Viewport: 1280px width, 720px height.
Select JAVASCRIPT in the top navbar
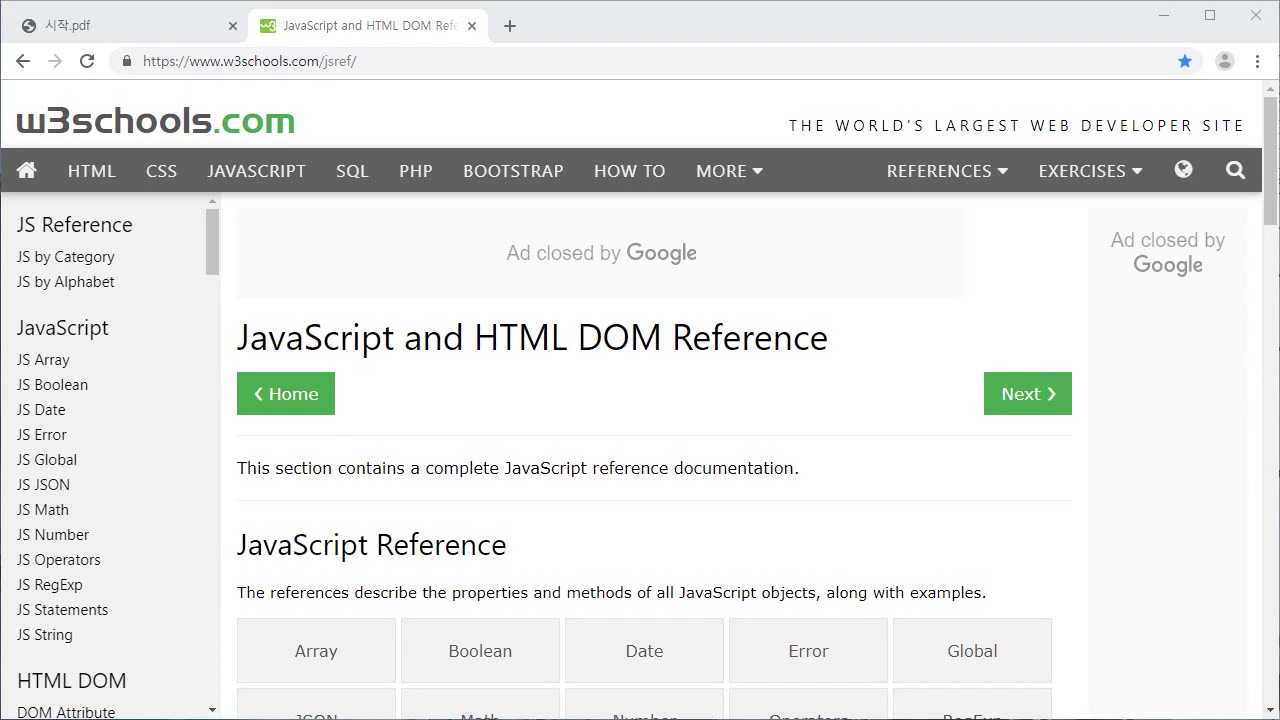256,171
